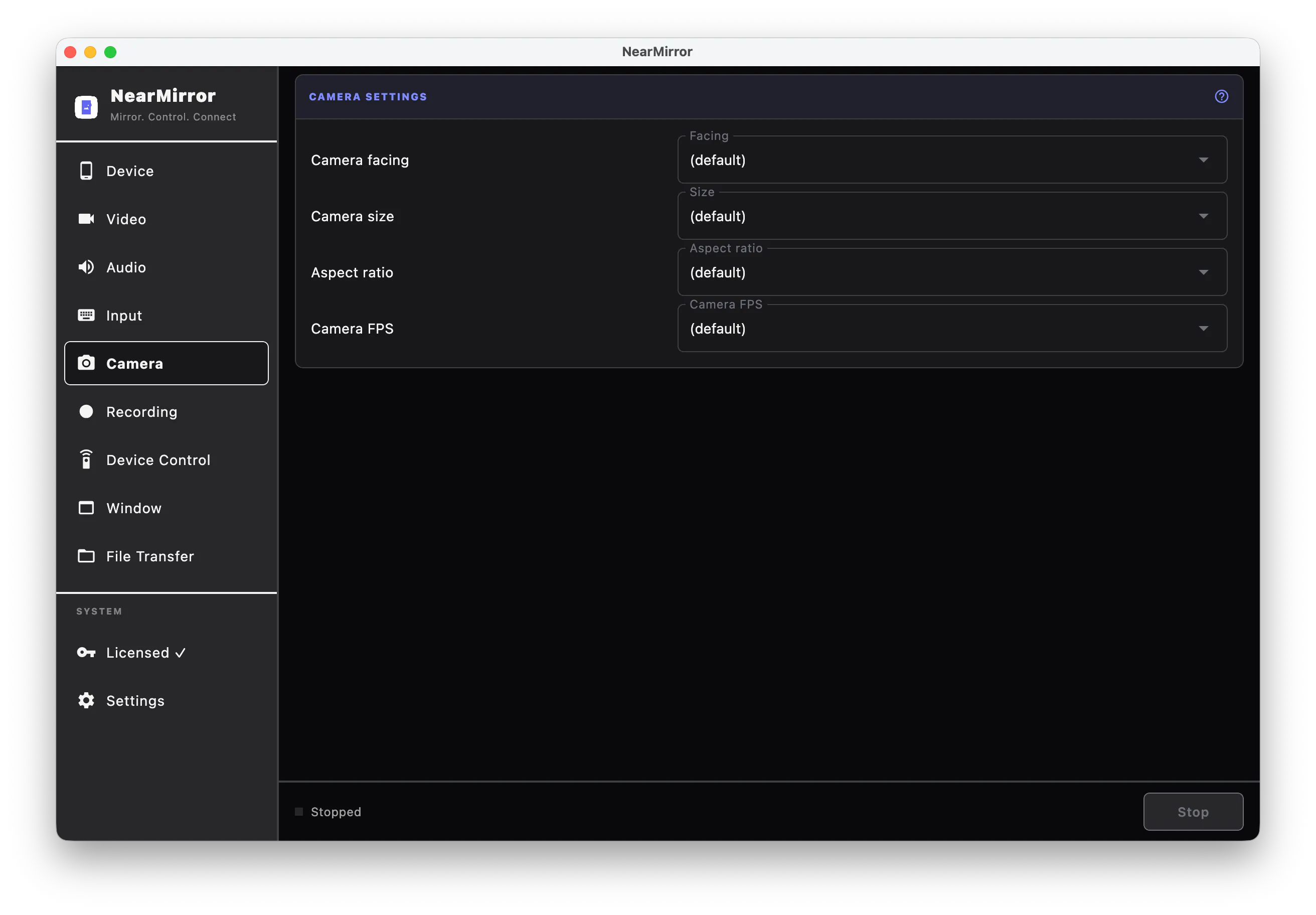This screenshot has height=915, width=1316.
Task: Click the NearMirror app logo icon
Action: pos(86,107)
